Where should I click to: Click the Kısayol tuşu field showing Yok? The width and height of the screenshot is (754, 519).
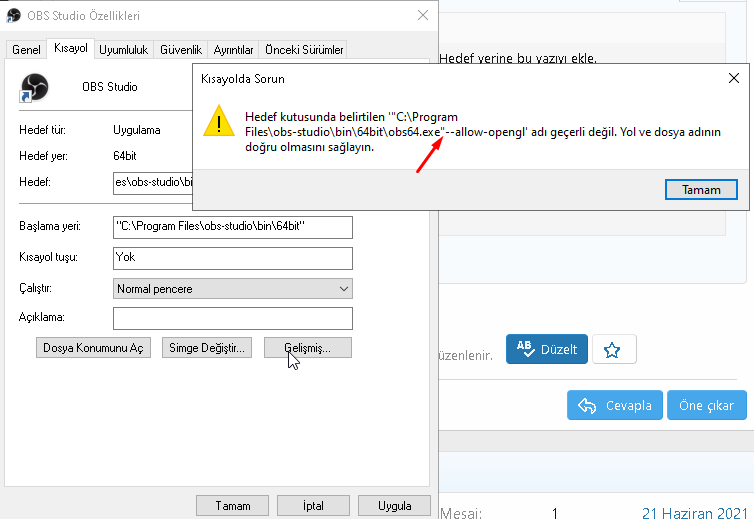coord(233,258)
